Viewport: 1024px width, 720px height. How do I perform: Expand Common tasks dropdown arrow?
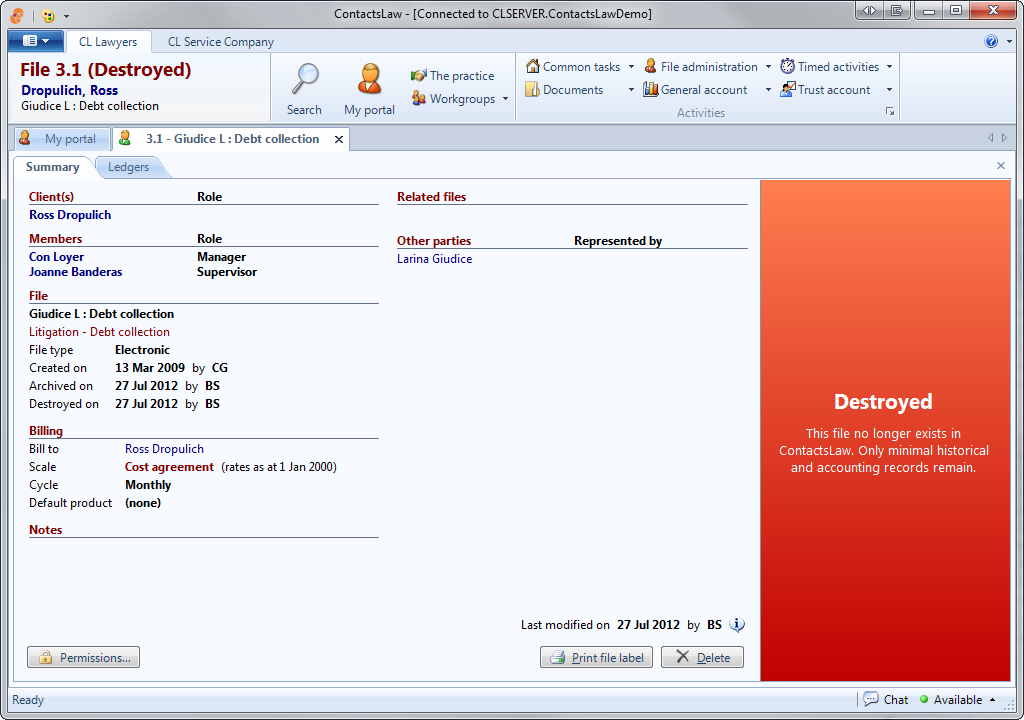(631, 67)
